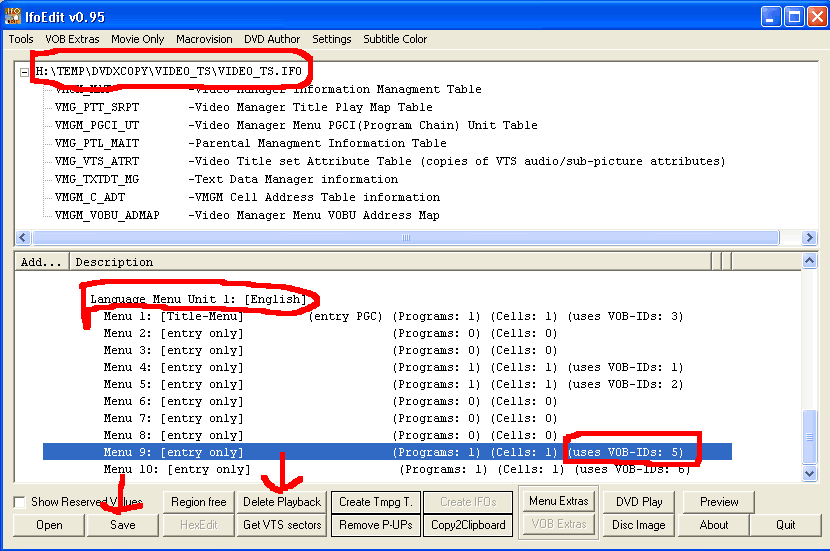830x551 pixels.
Task: Click the Menu Extras button
Action: coord(558,501)
